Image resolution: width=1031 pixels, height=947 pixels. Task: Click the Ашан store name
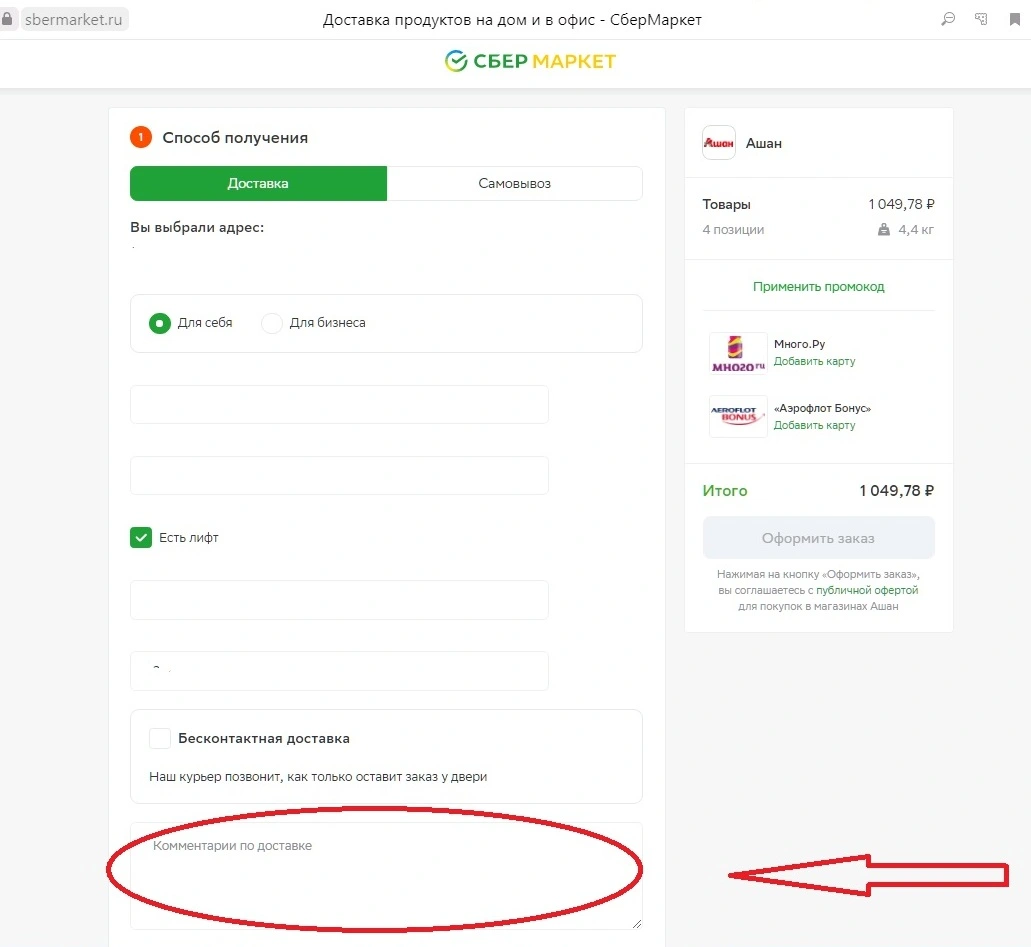tap(763, 143)
